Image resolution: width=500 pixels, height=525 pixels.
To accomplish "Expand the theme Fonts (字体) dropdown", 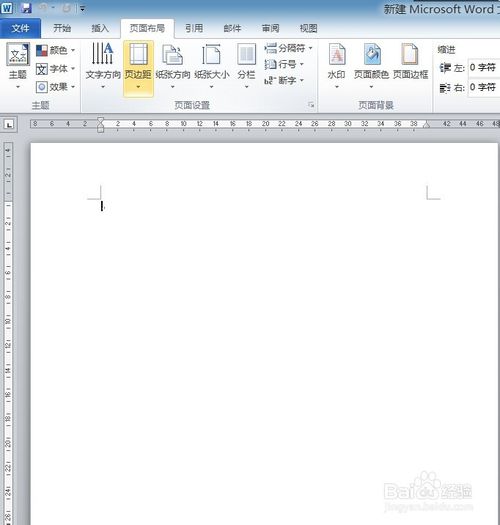I will click(x=55, y=69).
